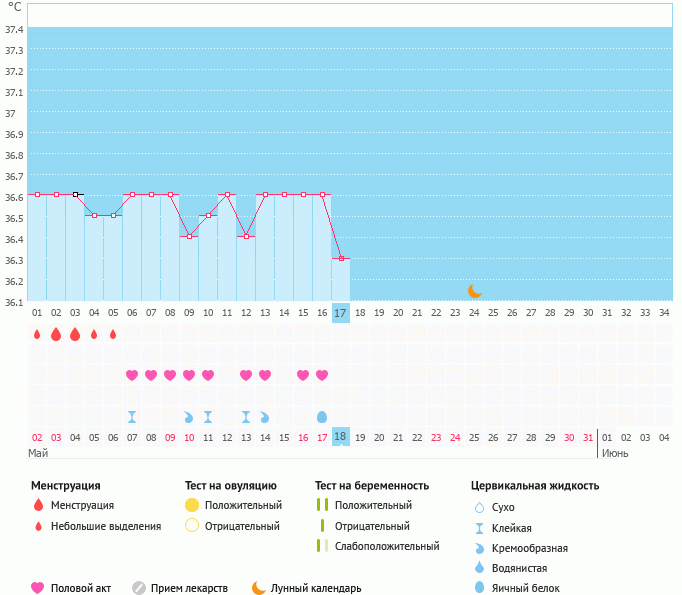Select the pink heart icon on cycle day 06

tap(132, 375)
